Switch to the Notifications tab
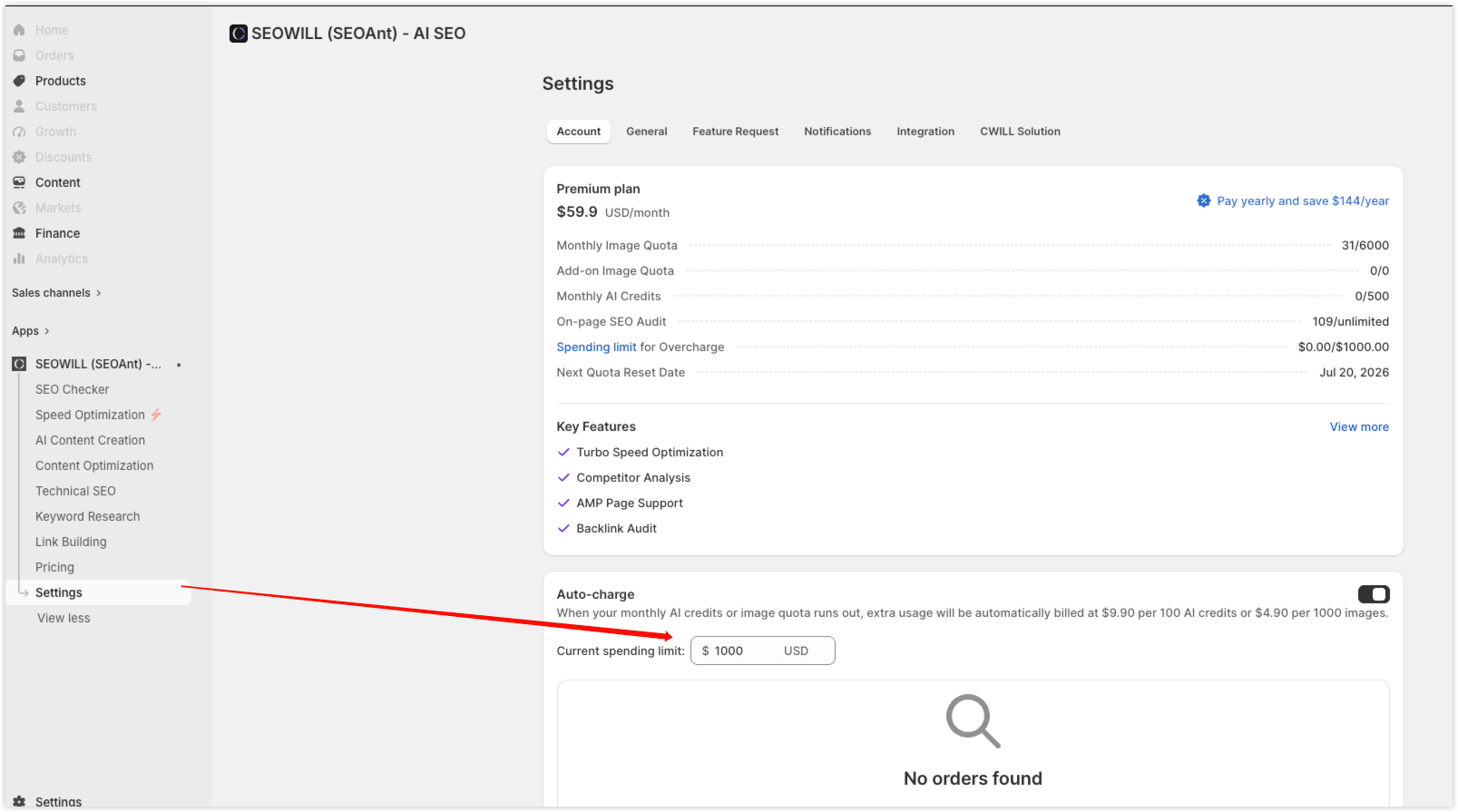Screen dimensions: 1458x812 (837, 132)
